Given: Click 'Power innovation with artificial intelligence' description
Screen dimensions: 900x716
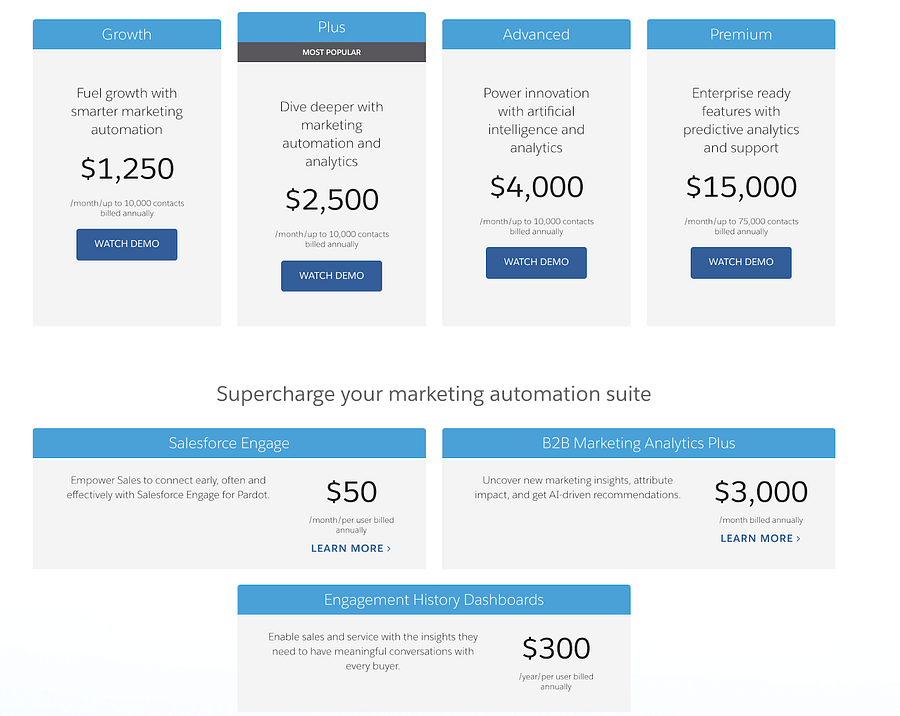Looking at the screenshot, I should pyautogui.click(x=536, y=121).
